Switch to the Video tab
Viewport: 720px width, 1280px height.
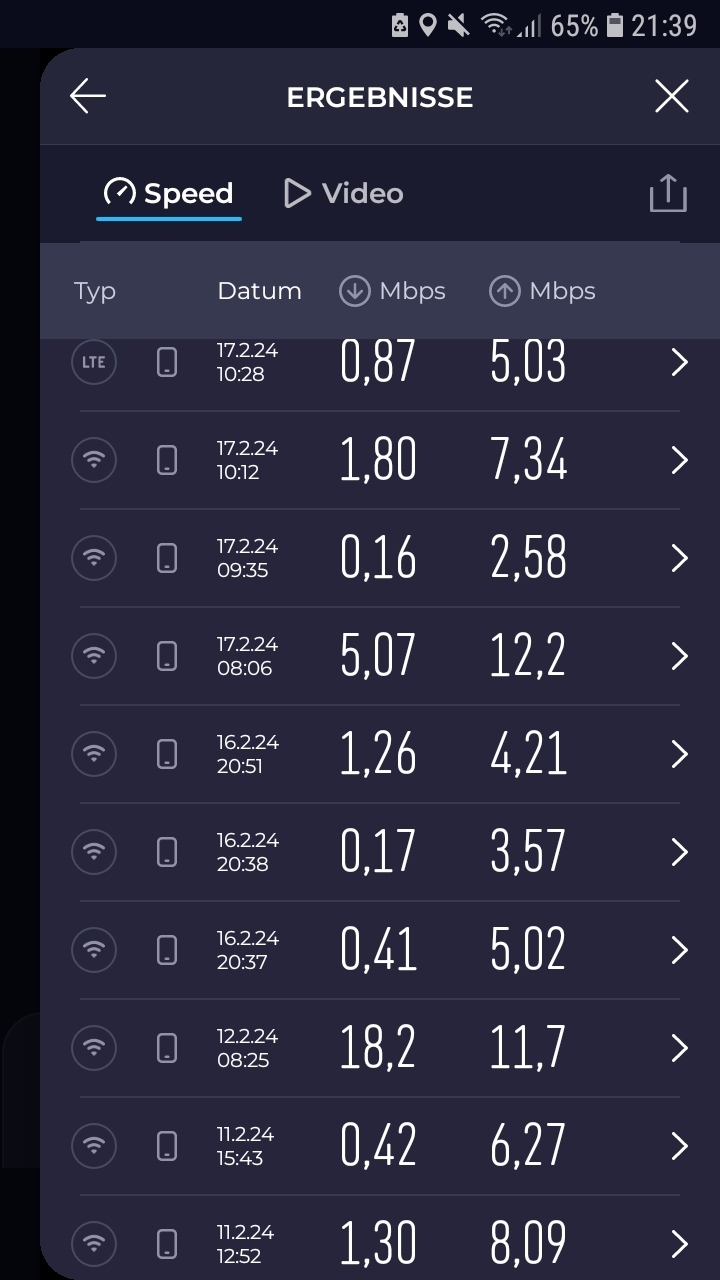pos(343,193)
